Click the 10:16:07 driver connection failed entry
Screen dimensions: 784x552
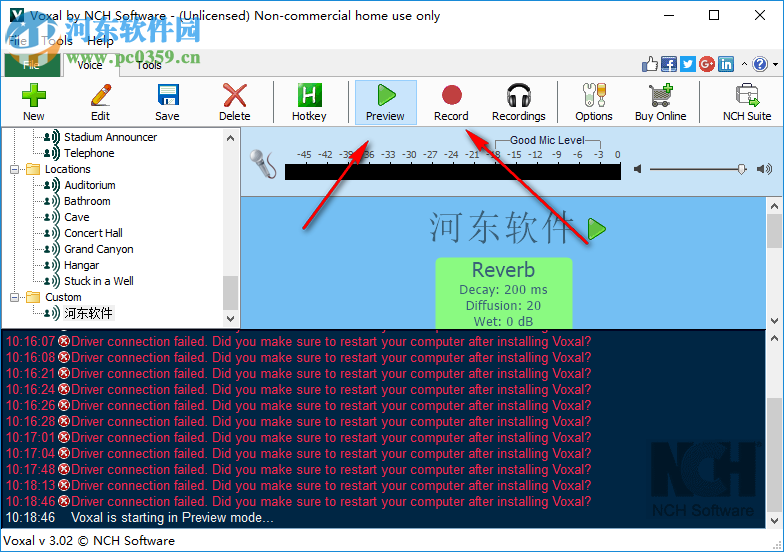click(x=298, y=342)
